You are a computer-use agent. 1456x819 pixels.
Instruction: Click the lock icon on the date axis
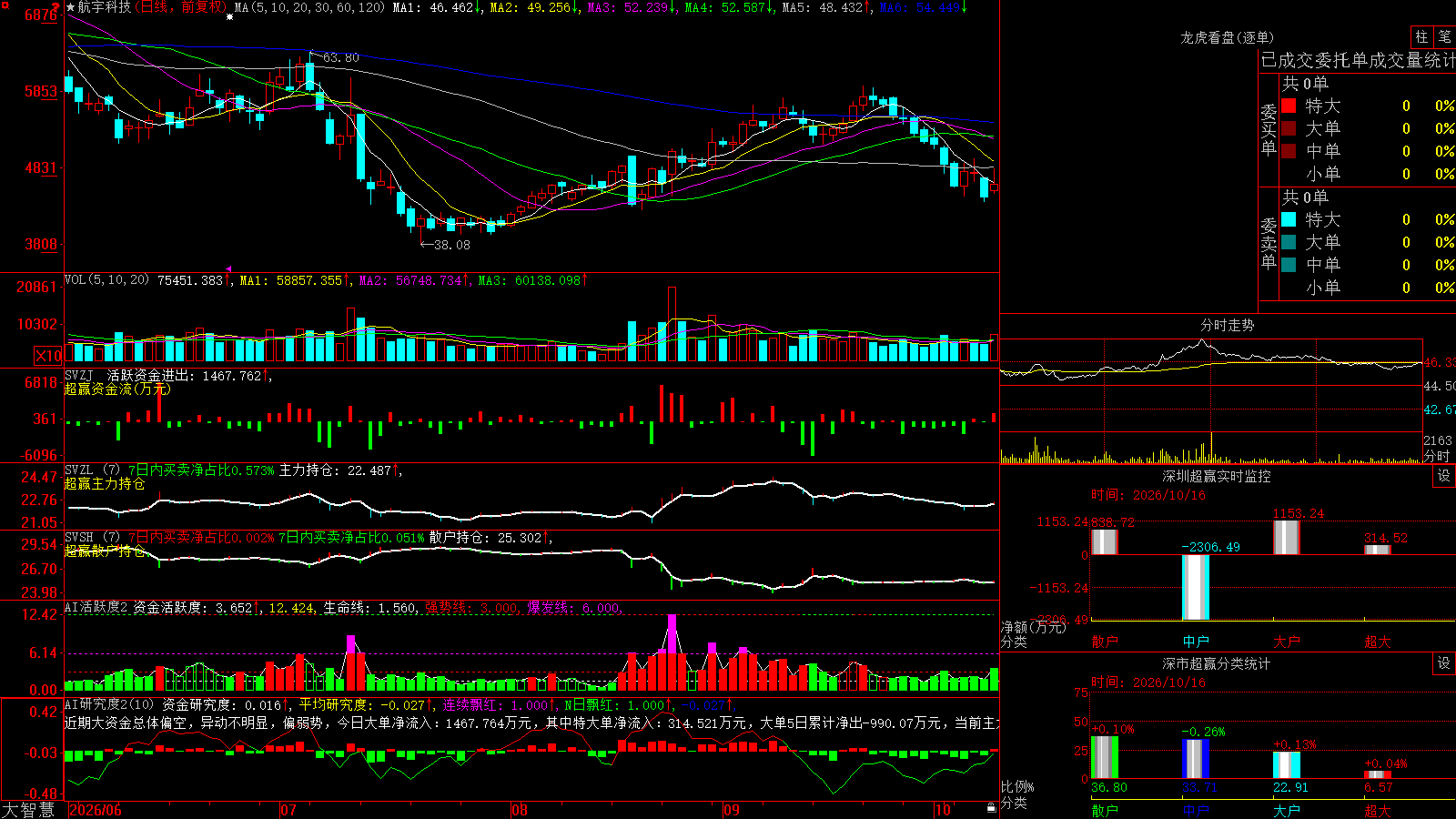pyautogui.click(x=992, y=808)
